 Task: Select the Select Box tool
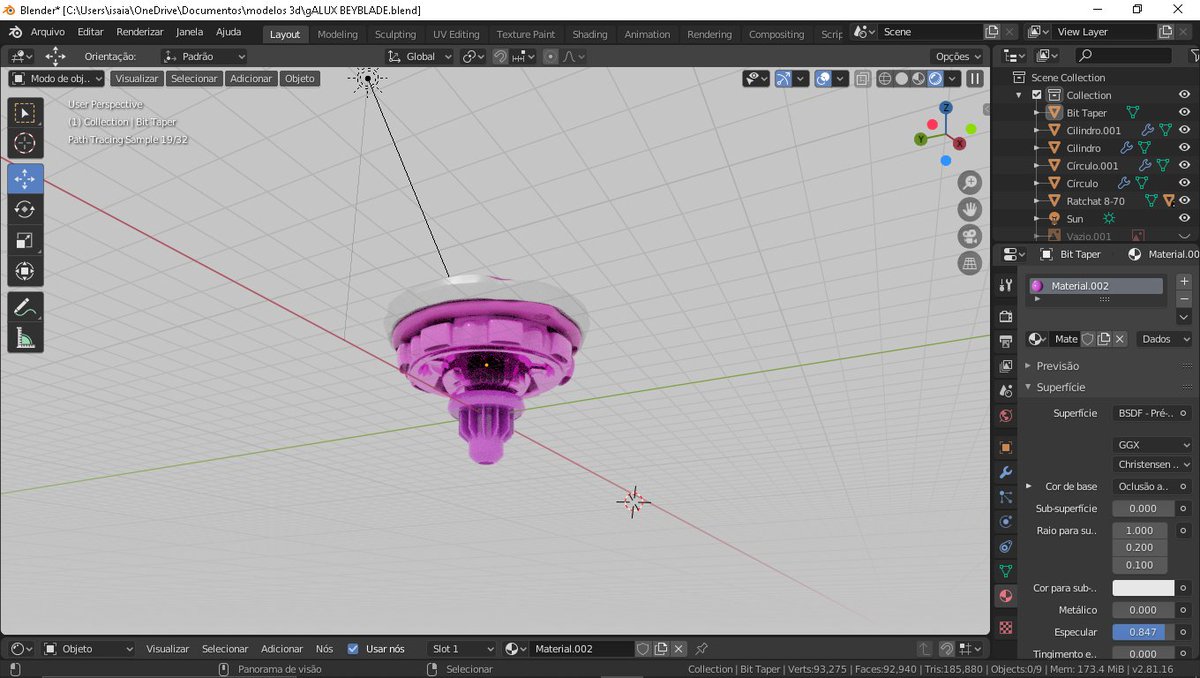[x=25, y=113]
